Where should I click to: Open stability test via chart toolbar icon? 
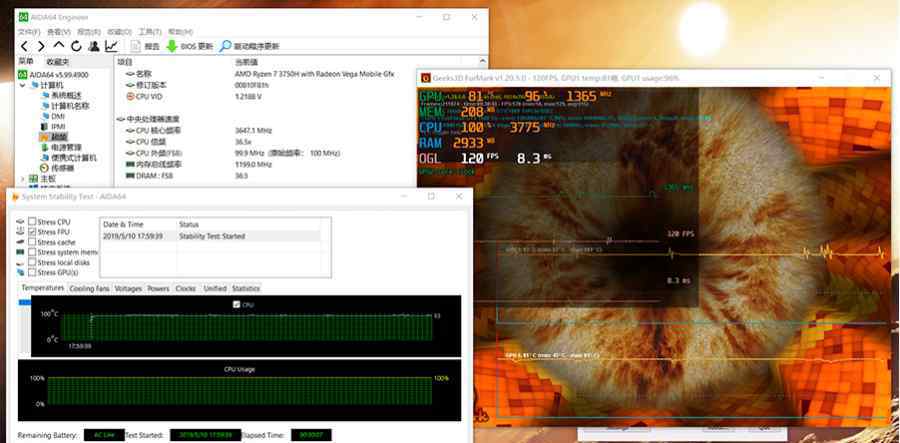coord(112,46)
